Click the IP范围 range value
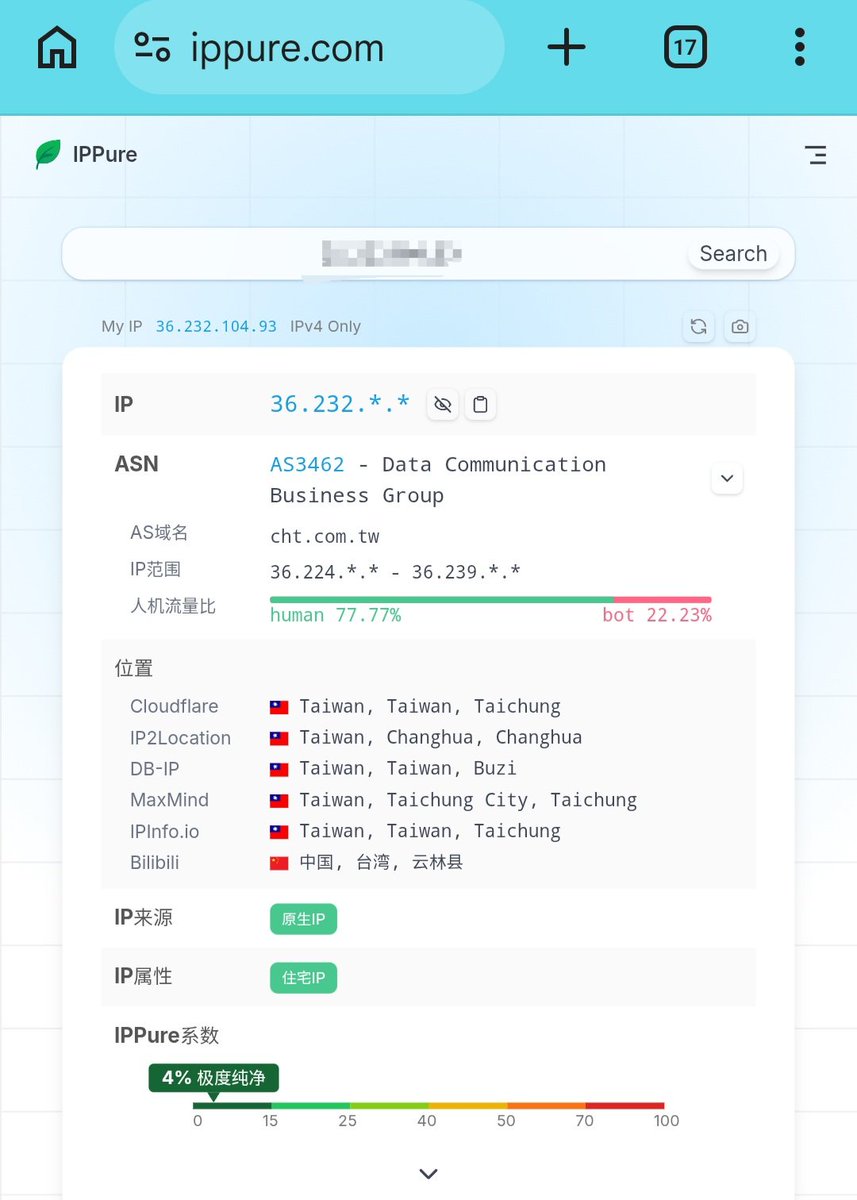Viewport: 857px width, 1200px height. (x=395, y=572)
